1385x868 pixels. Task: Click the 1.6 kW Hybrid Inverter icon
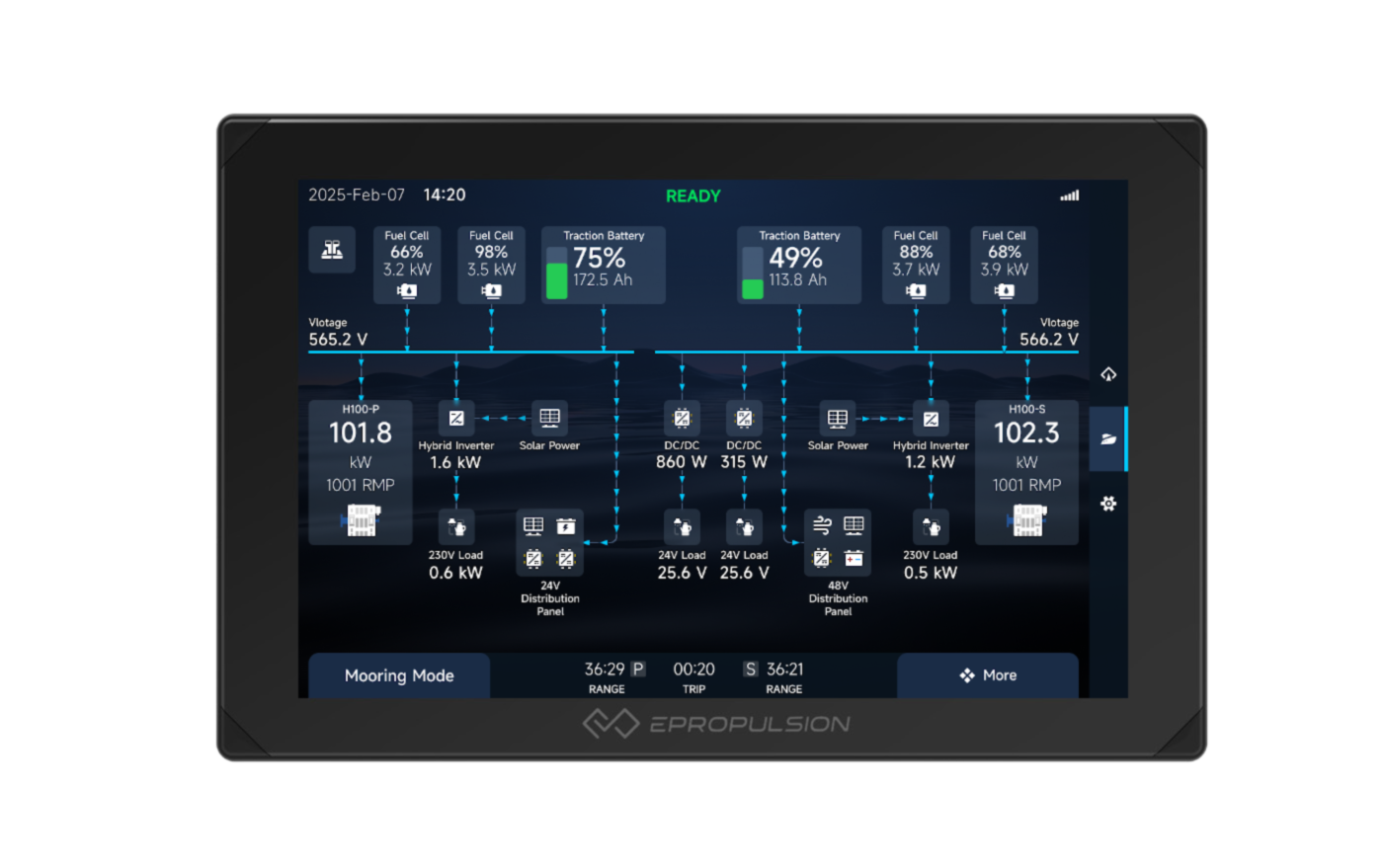point(456,419)
